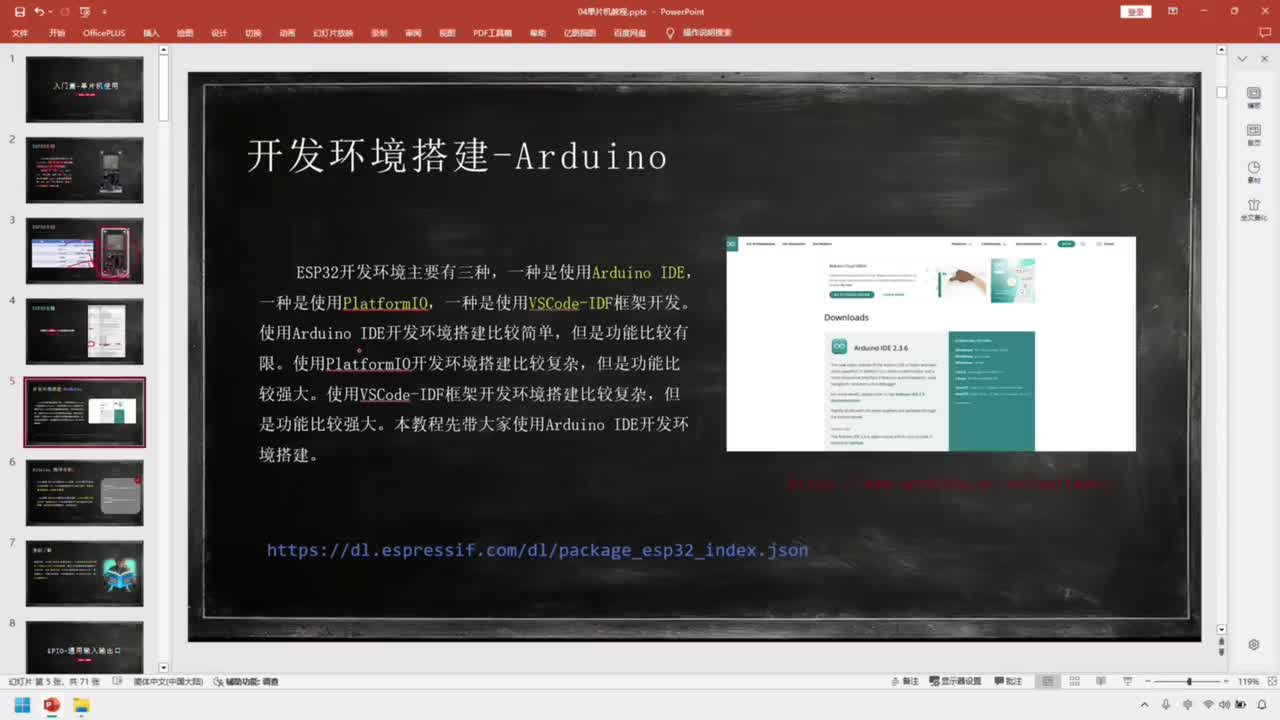
Task: Switch to the 设计 ribbon tab
Action: point(219,33)
